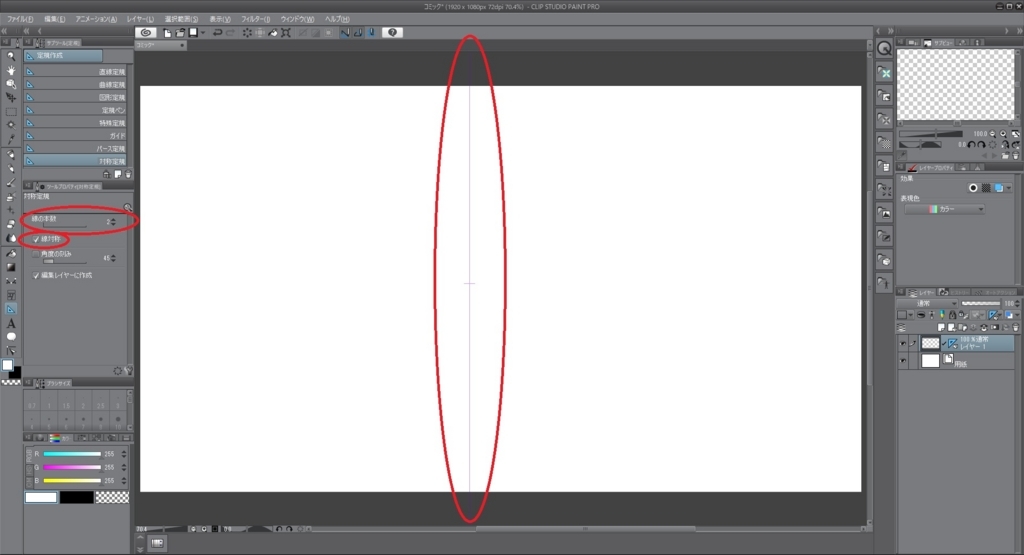Toggle the circle border effect in Layer Property
This screenshot has width=1024, height=555.
tap(973, 188)
